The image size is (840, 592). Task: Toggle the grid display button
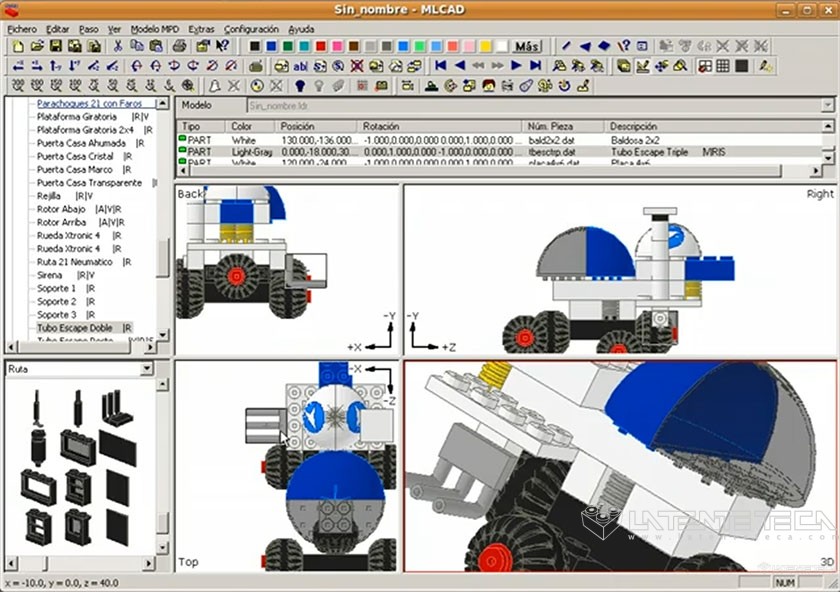pyautogui.click(x=723, y=66)
